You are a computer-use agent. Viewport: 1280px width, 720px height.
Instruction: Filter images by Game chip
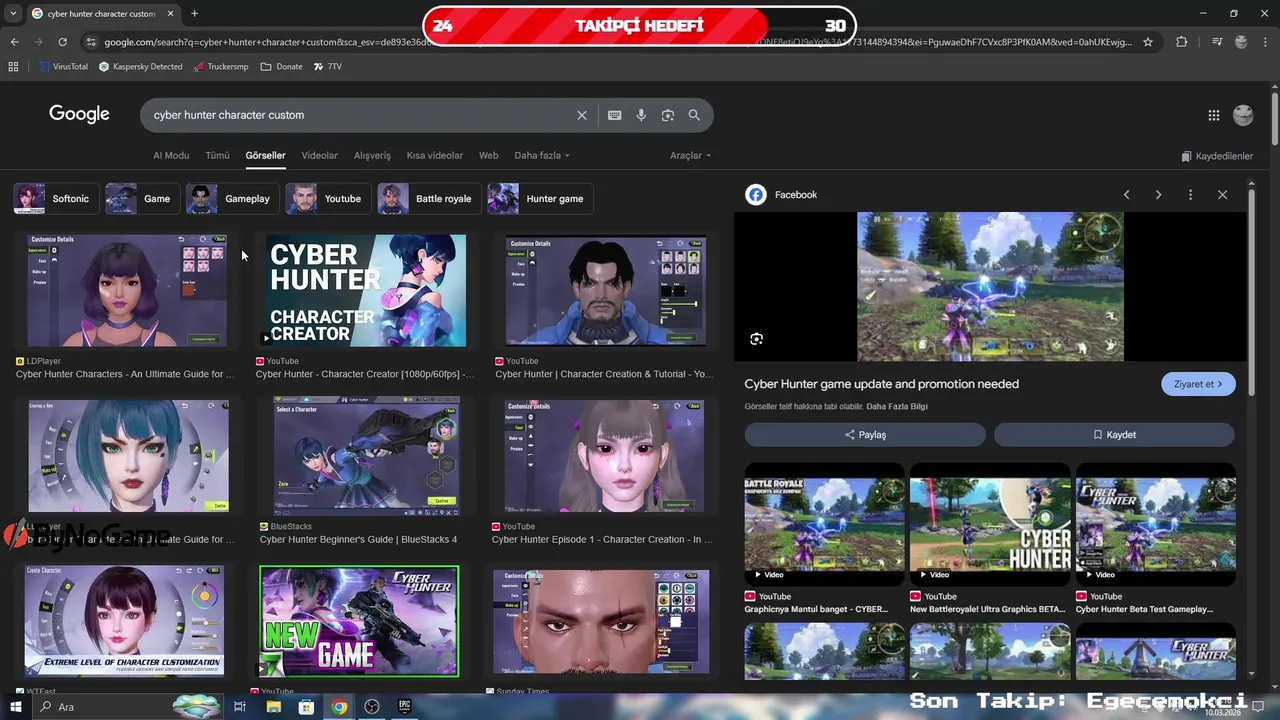pyautogui.click(x=143, y=199)
